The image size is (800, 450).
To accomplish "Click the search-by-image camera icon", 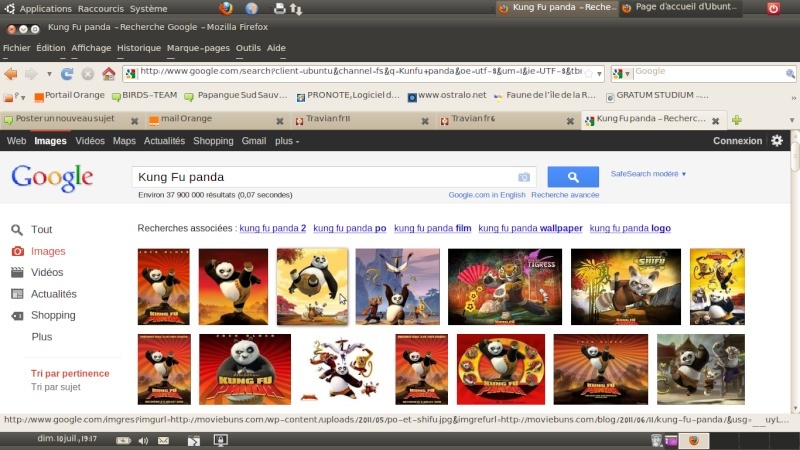I will coord(524,177).
